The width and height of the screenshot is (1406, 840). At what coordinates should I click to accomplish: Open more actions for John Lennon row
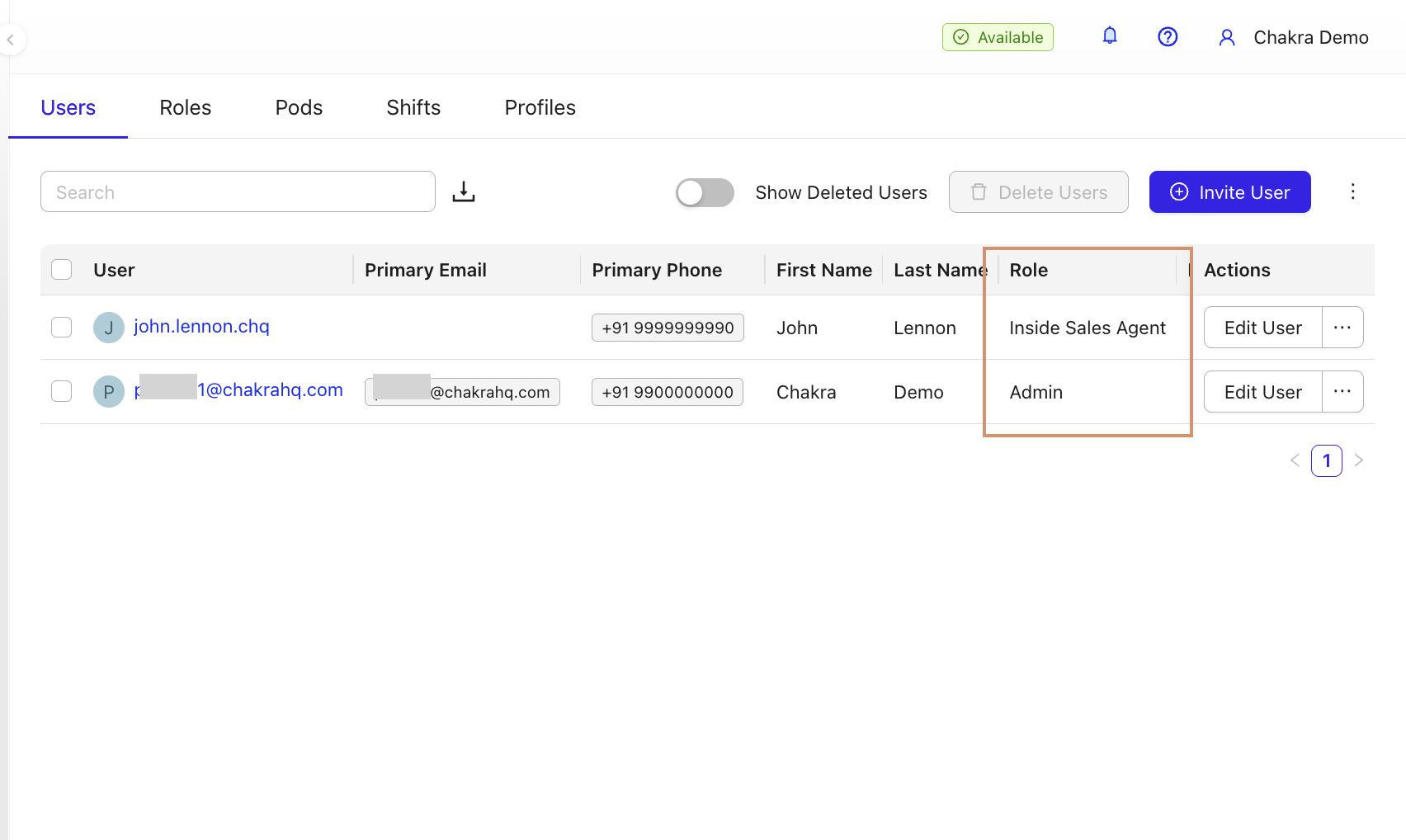pyautogui.click(x=1342, y=328)
